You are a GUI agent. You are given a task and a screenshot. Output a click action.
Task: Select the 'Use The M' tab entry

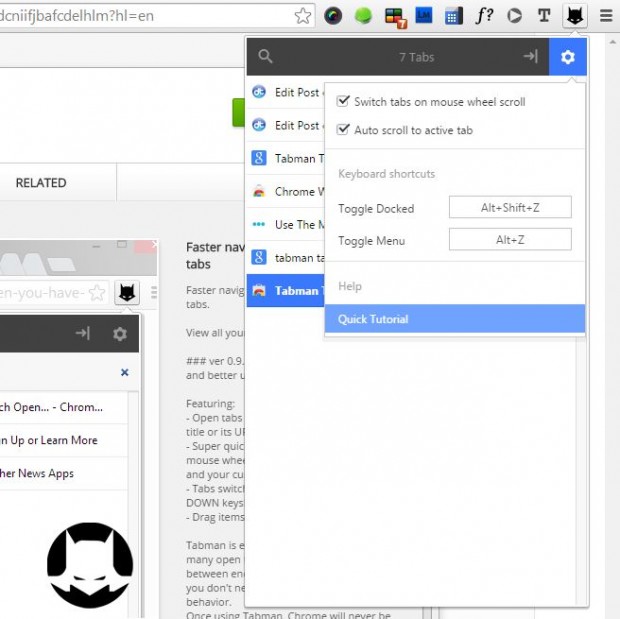pos(285,225)
